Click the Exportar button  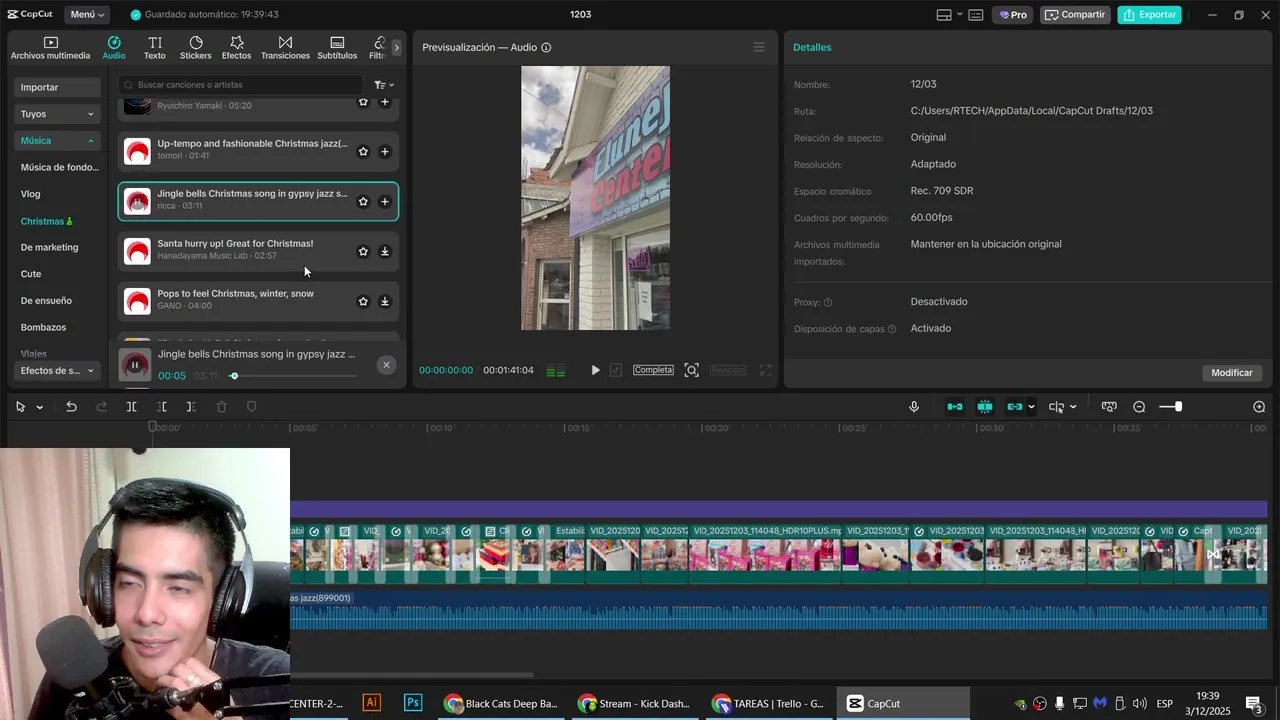1150,15
